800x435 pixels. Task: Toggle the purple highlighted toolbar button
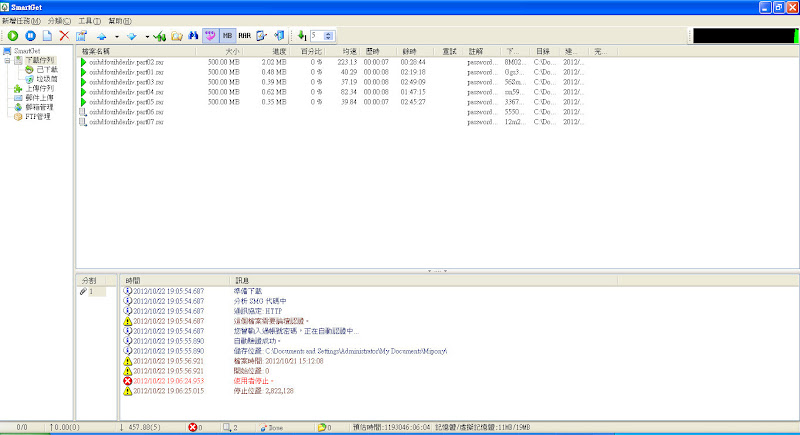[210, 35]
